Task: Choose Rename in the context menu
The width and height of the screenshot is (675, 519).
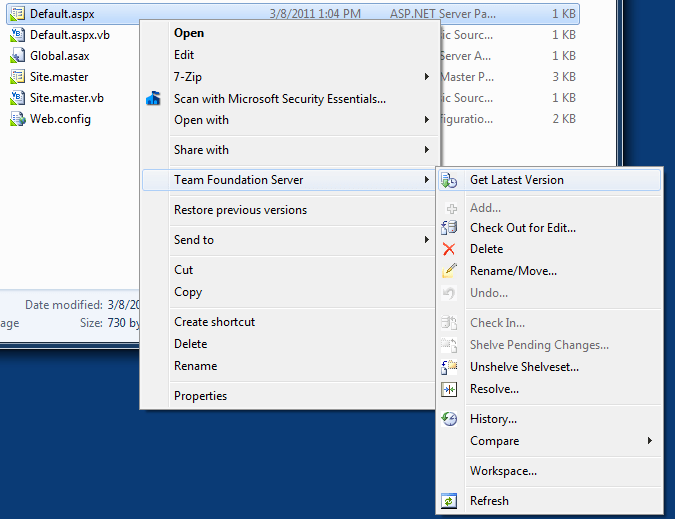Action: click(289, 366)
